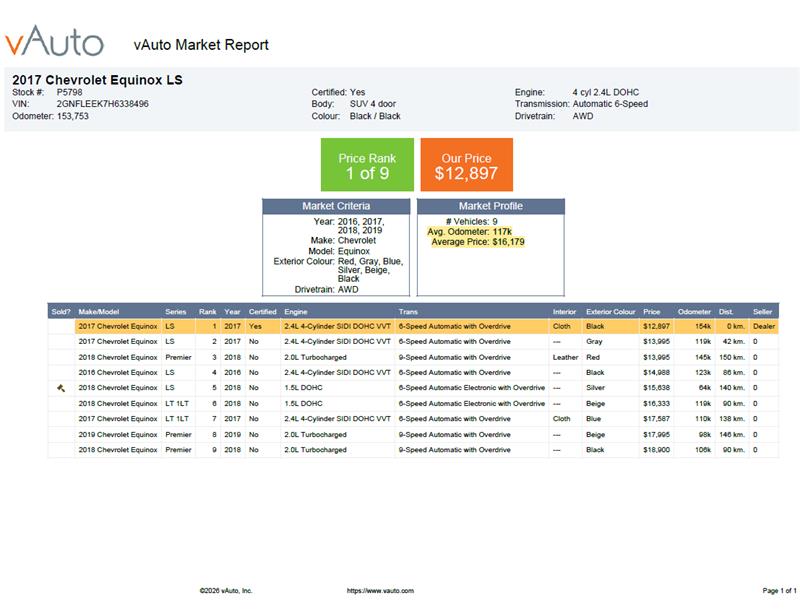The image size is (800, 614).
Task: Click the price $18,900
Action: point(656,450)
